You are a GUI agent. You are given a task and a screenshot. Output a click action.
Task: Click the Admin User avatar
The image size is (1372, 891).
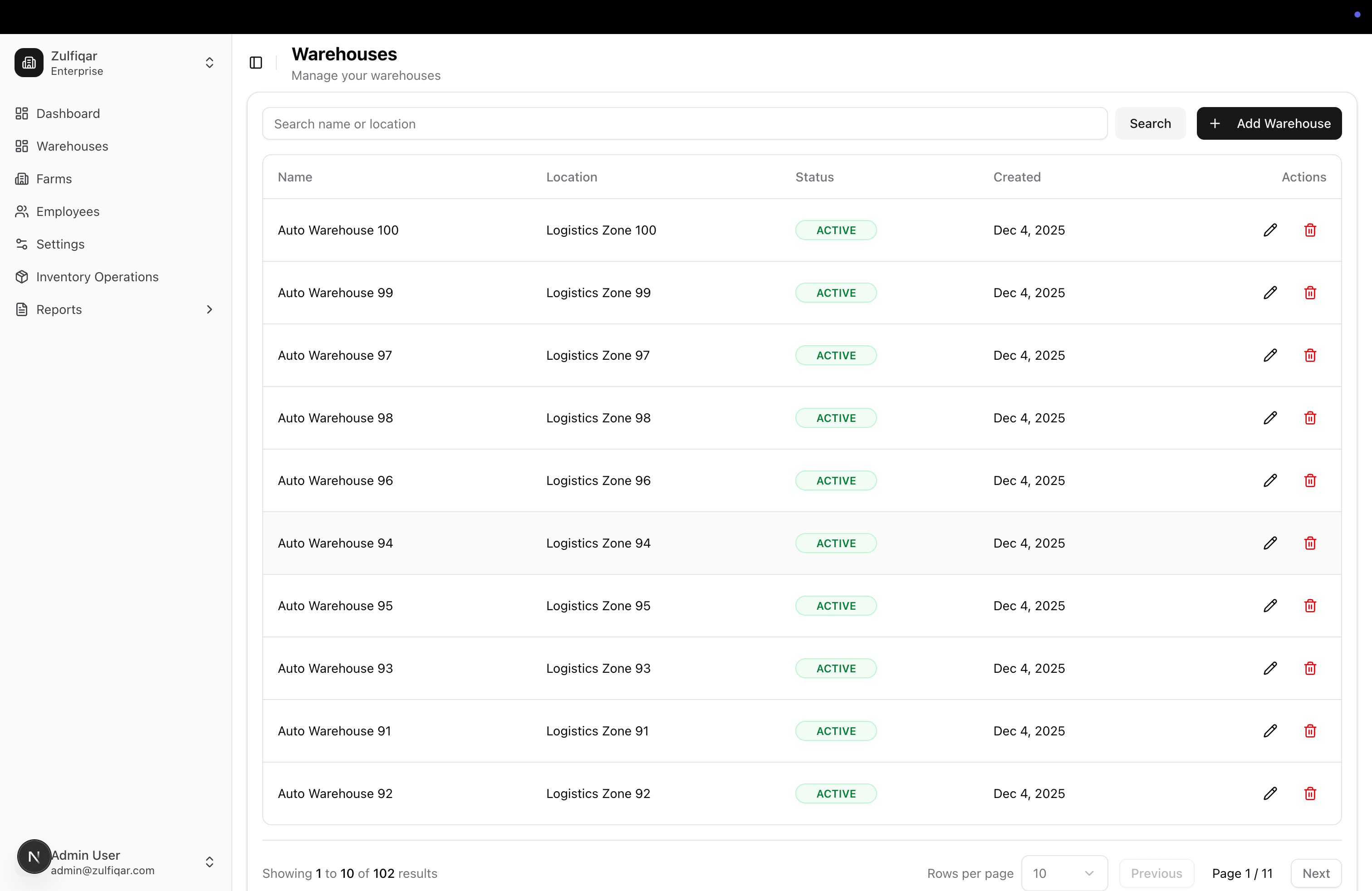34,857
